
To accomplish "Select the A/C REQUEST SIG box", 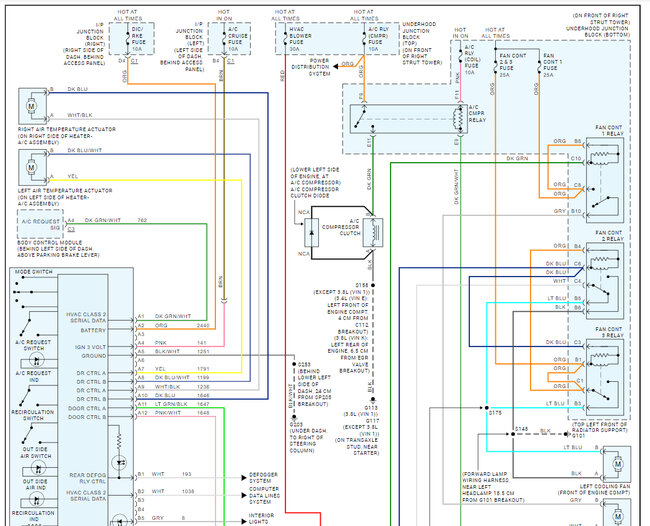I will click(x=40, y=224).
